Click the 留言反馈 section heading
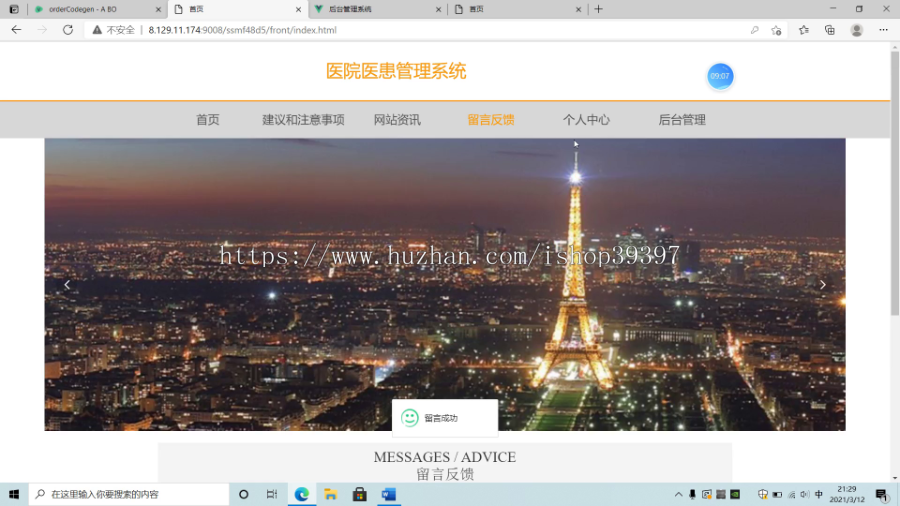This screenshot has width=900, height=506. tap(445, 474)
